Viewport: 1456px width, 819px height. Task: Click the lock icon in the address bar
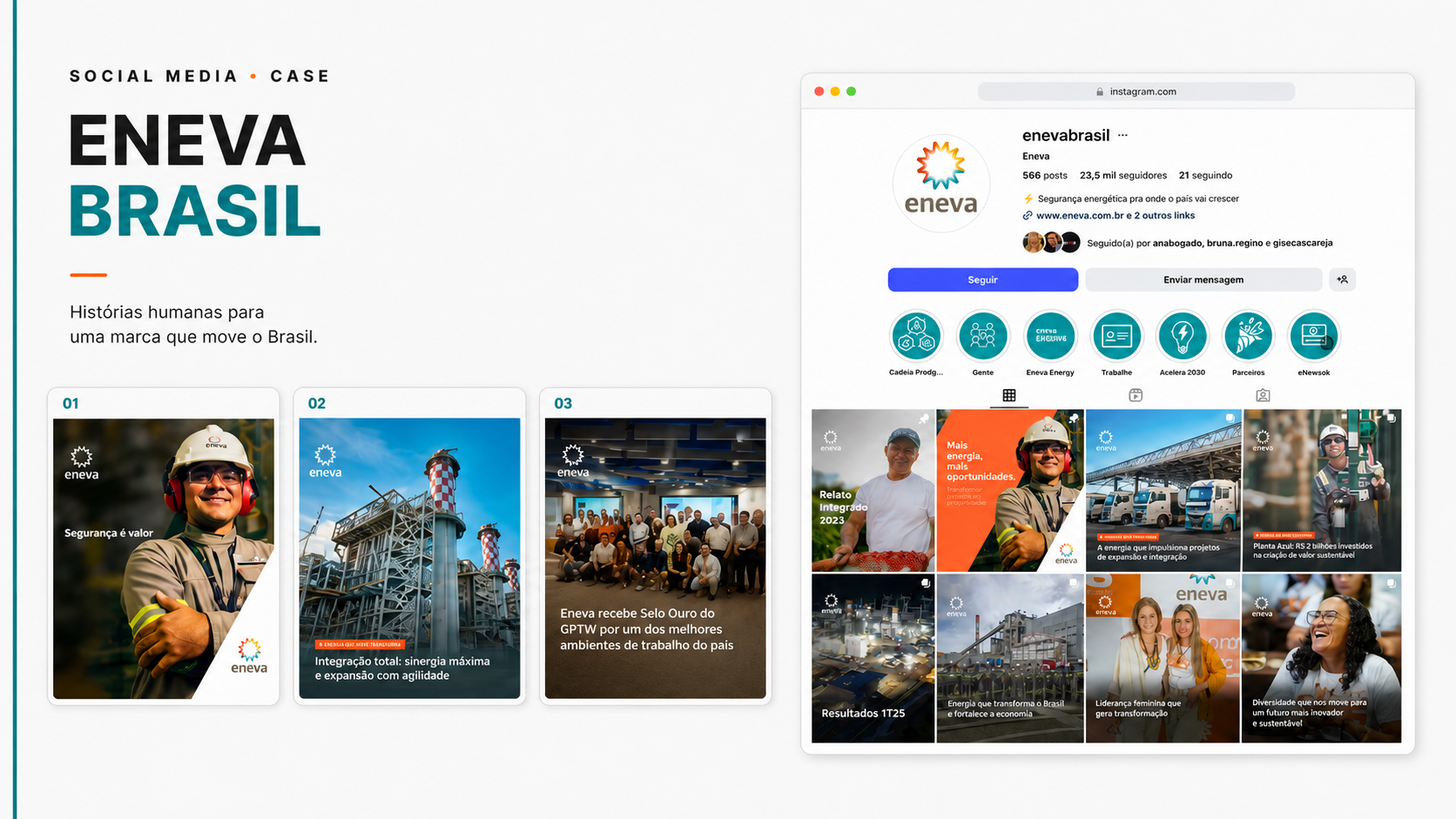1100,91
